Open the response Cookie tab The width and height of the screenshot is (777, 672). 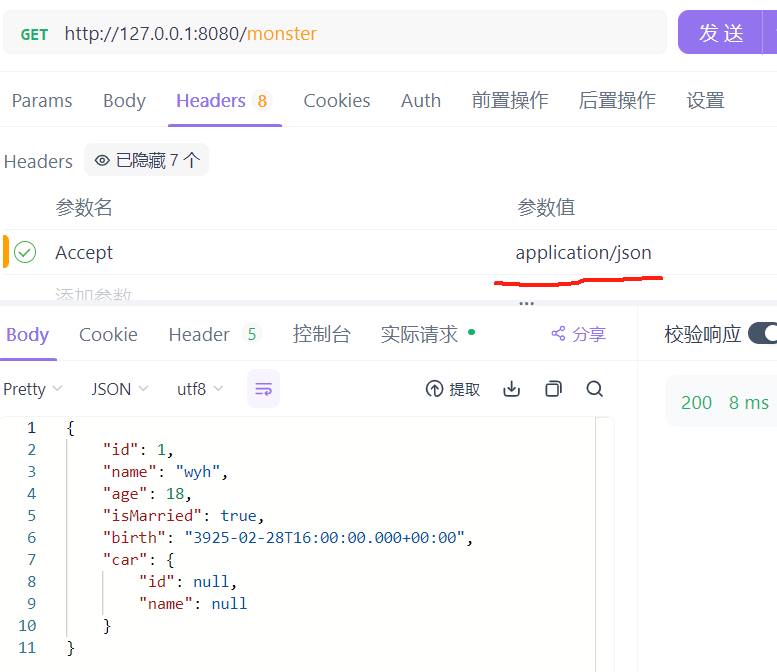(109, 335)
